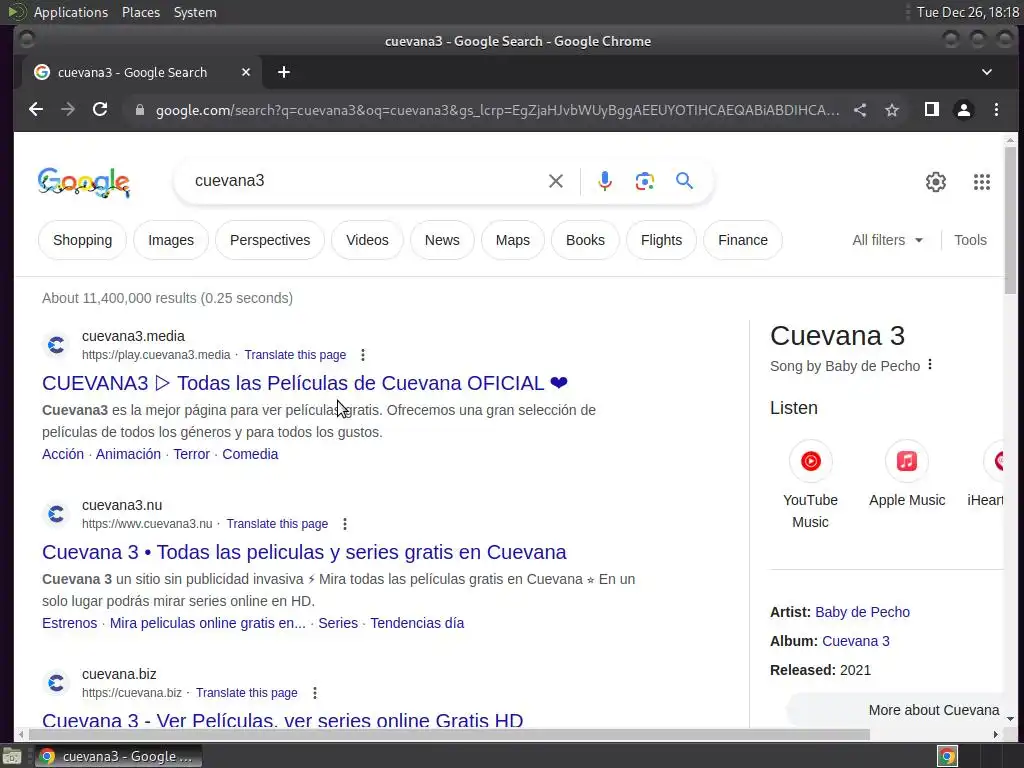The image size is (1024, 768).
Task: Select the Books filter
Action: (585, 240)
